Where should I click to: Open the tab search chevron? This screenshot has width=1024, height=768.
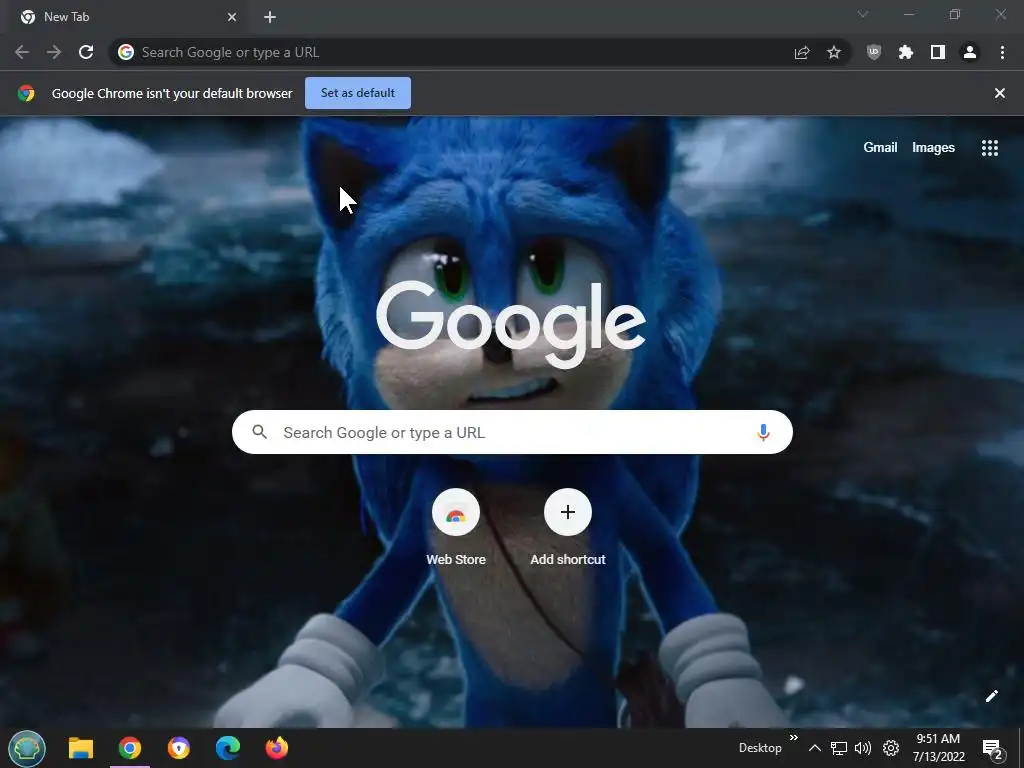pos(863,14)
